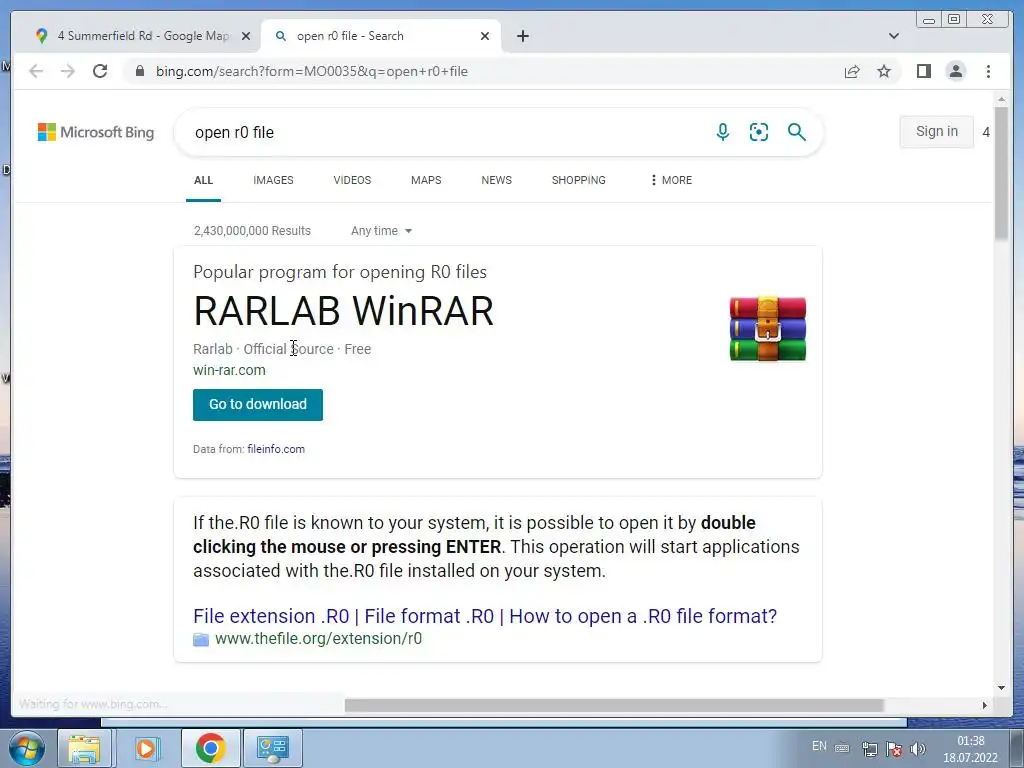
Task: Open the Chrome side panel icon
Action: pos(923,71)
